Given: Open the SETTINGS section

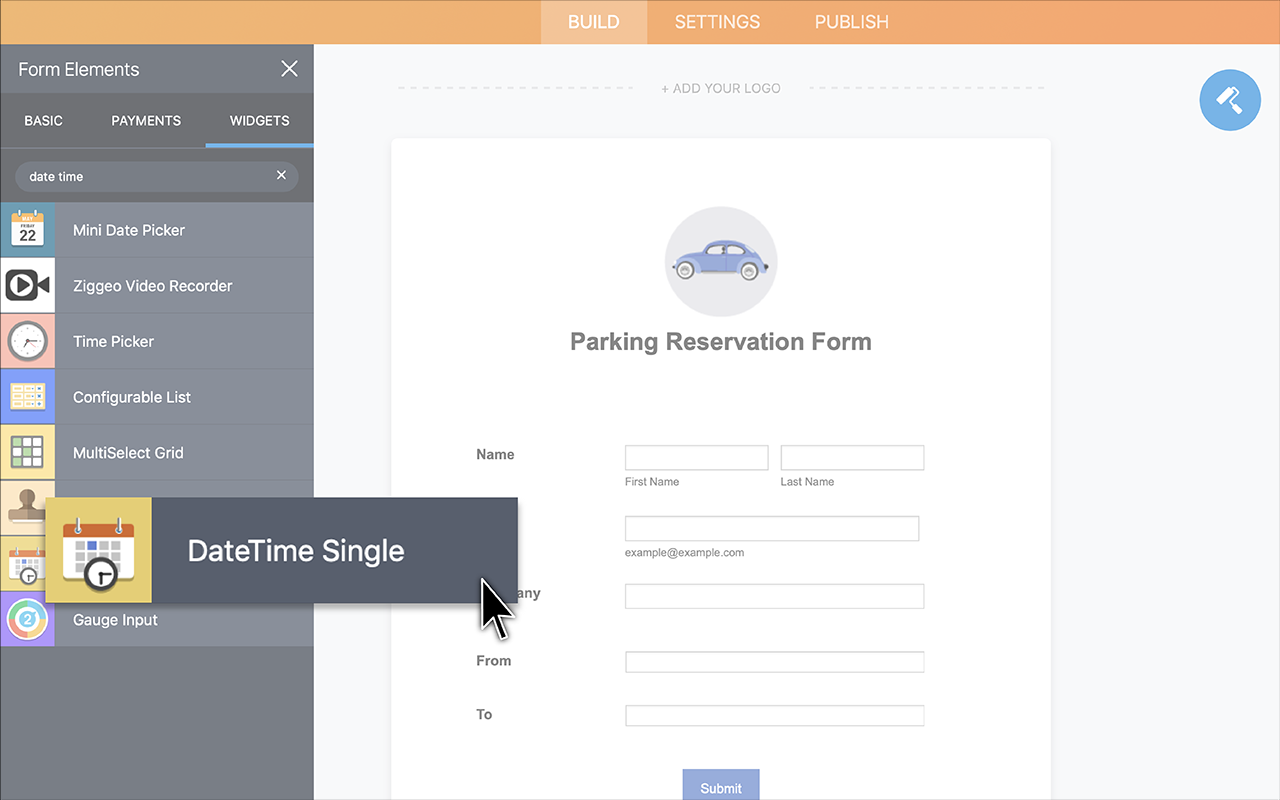Looking at the screenshot, I should [x=717, y=21].
